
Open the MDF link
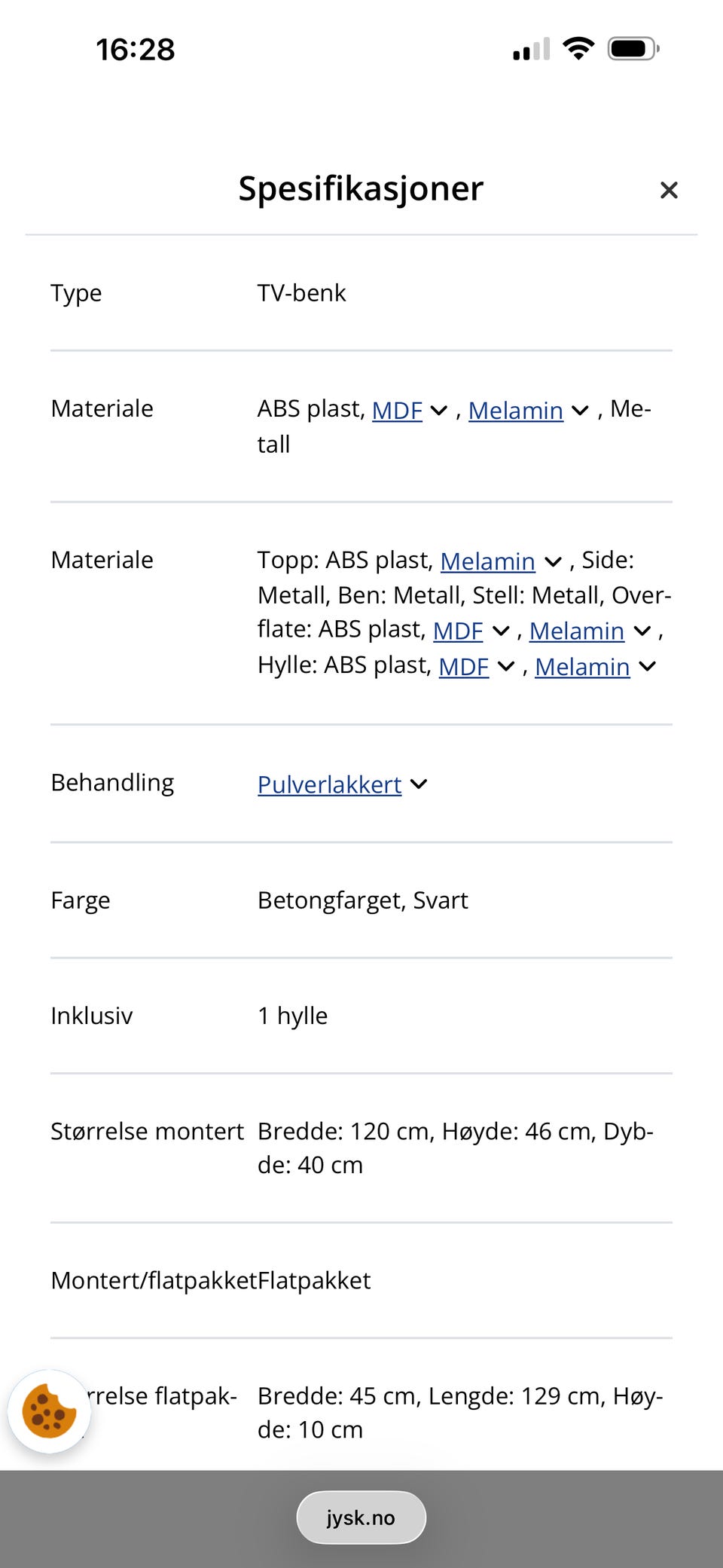pyautogui.click(x=397, y=411)
